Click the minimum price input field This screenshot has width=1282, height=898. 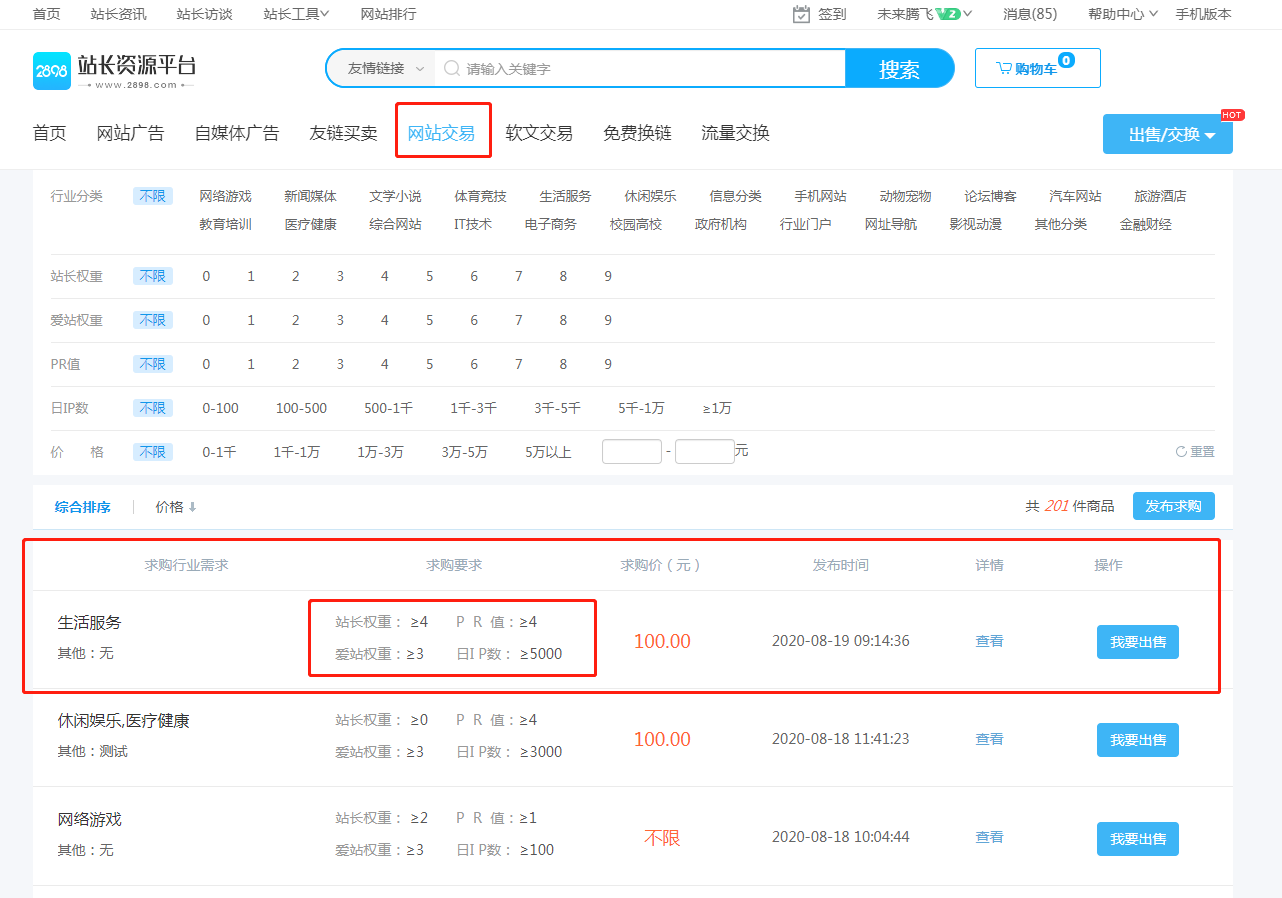tap(632, 451)
